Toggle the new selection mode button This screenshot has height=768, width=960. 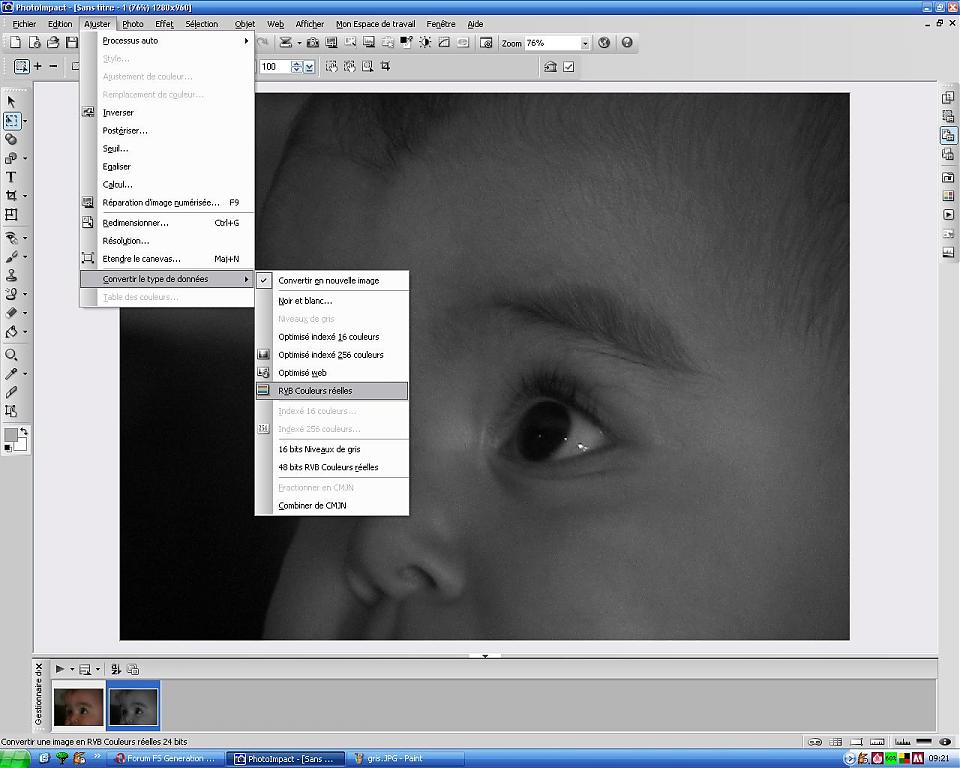click(21, 66)
